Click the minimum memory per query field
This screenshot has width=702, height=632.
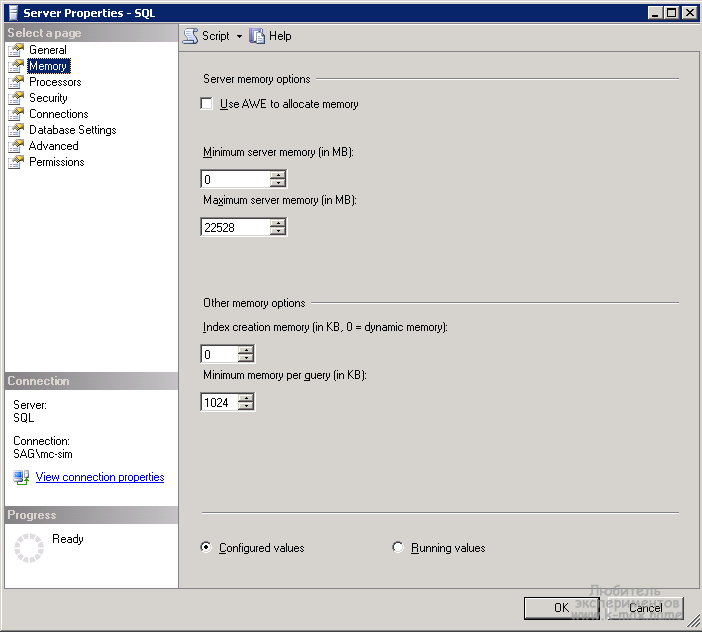coord(220,402)
